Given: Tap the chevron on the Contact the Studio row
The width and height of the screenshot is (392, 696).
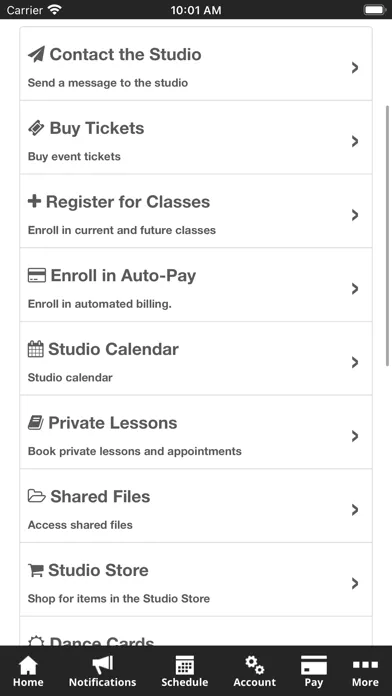Looking at the screenshot, I should tap(355, 67).
